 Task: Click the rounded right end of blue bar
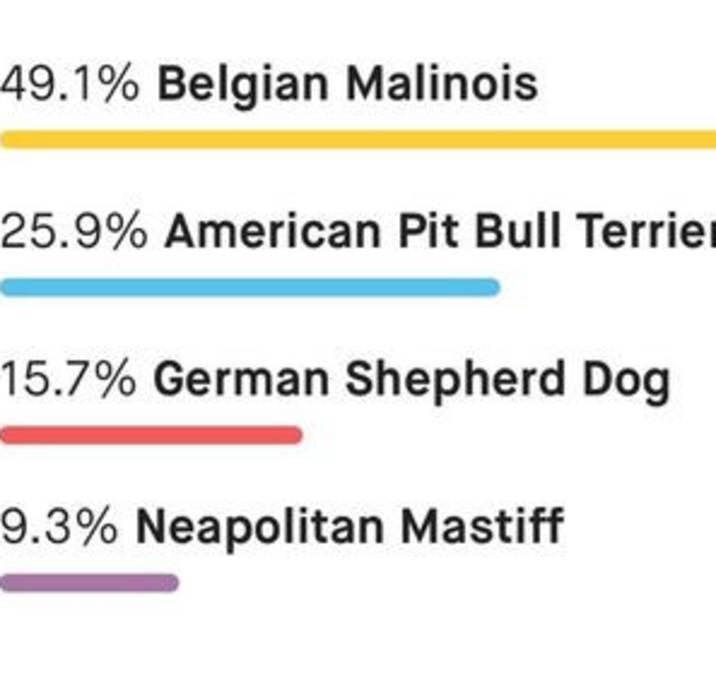(x=492, y=288)
